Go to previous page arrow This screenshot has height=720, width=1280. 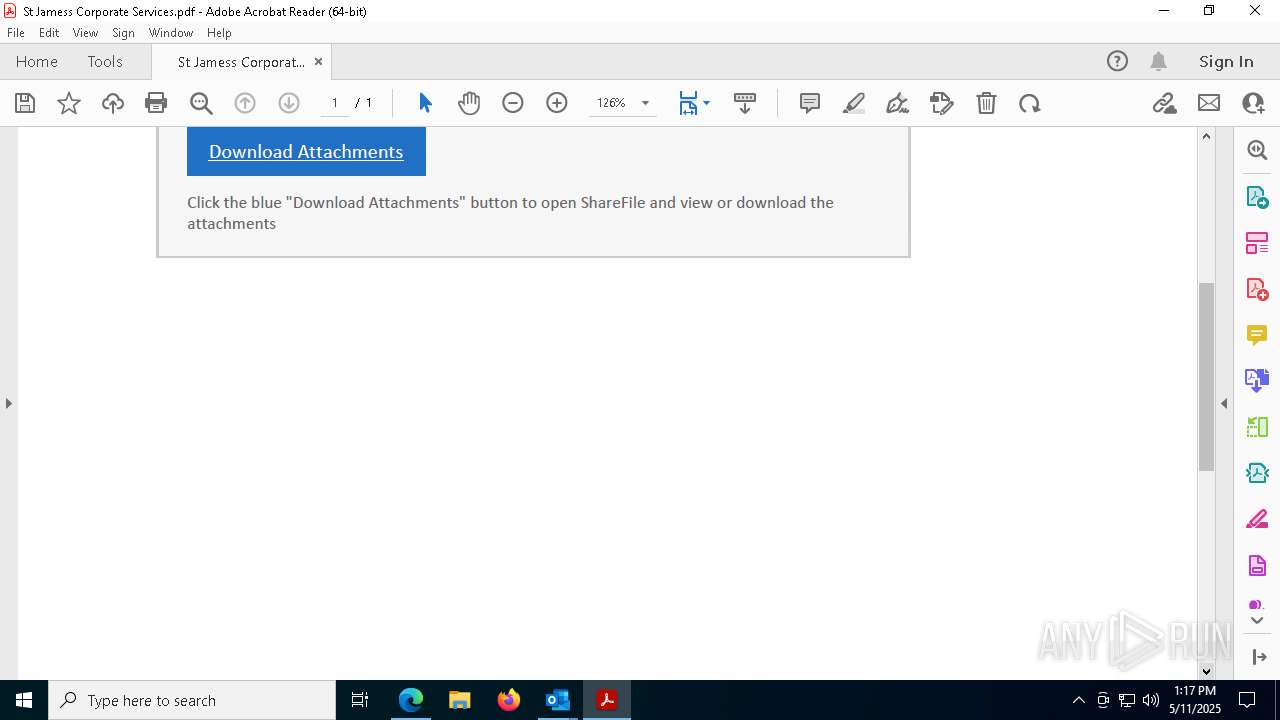coord(245,103)
